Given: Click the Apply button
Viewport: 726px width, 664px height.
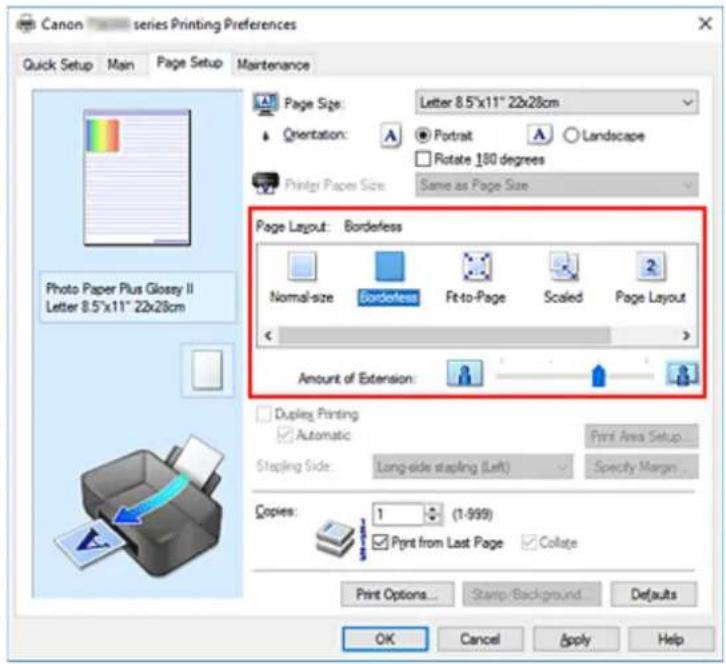Looking at the screenshot, I should (x=576, y=639).
